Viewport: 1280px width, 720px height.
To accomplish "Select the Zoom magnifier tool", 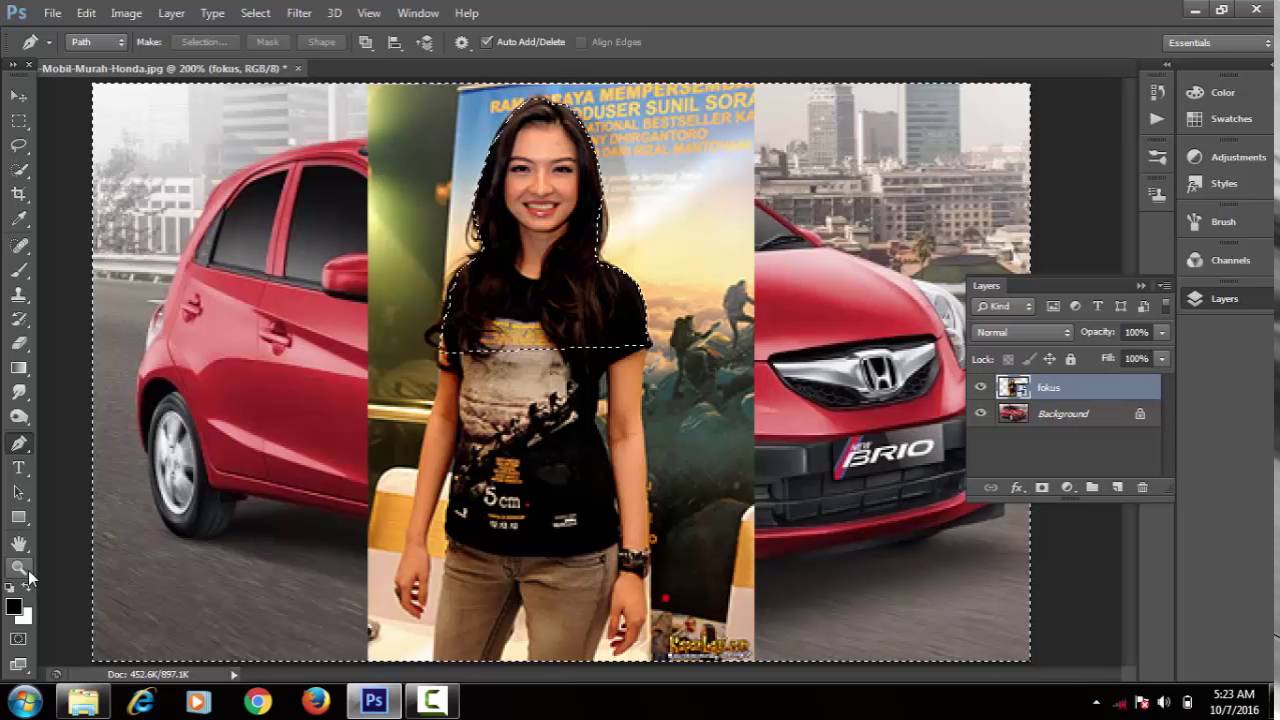I will tap(19, 568).
